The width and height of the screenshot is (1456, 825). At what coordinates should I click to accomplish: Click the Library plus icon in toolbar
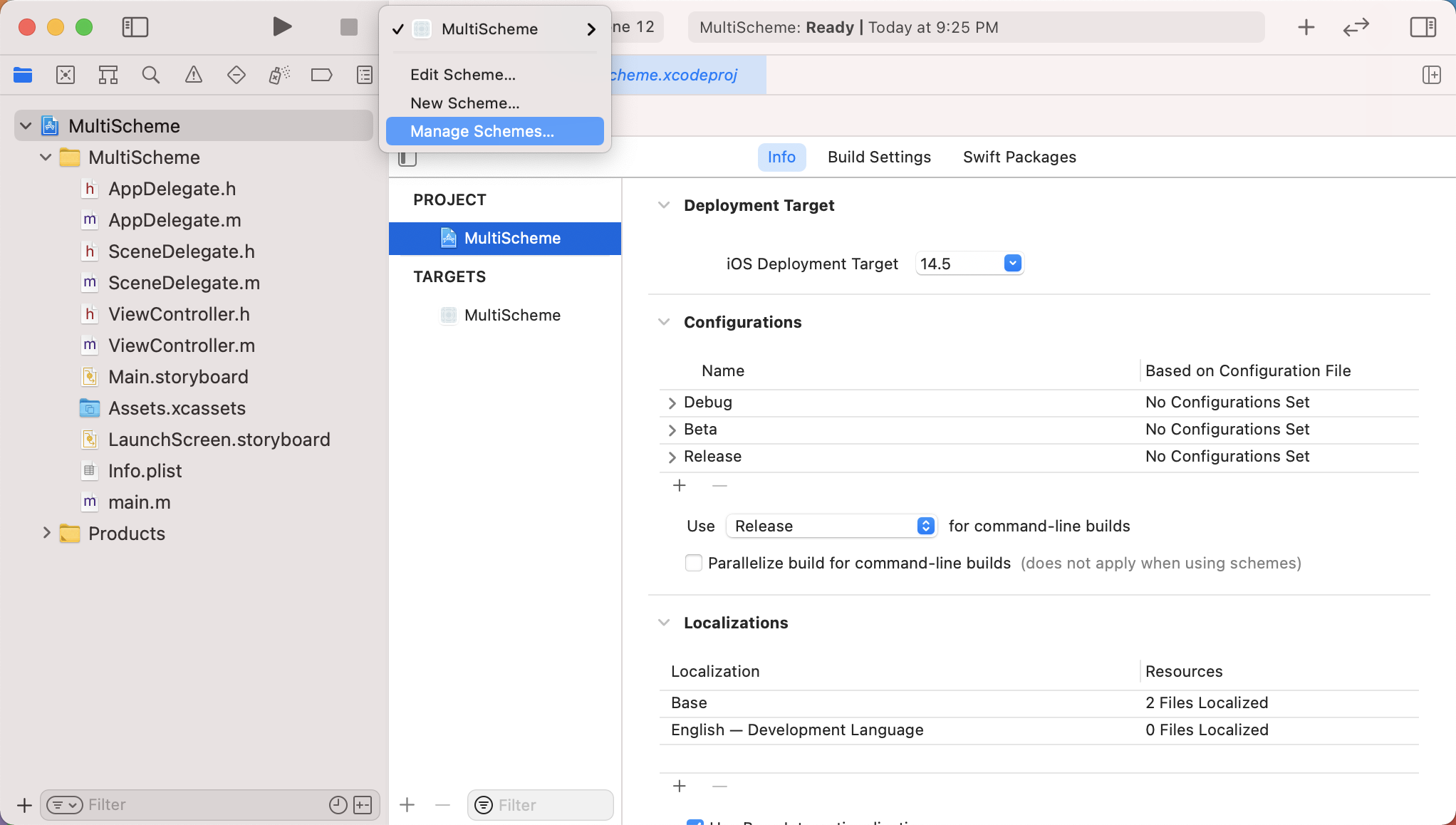tap(1306, 27)
